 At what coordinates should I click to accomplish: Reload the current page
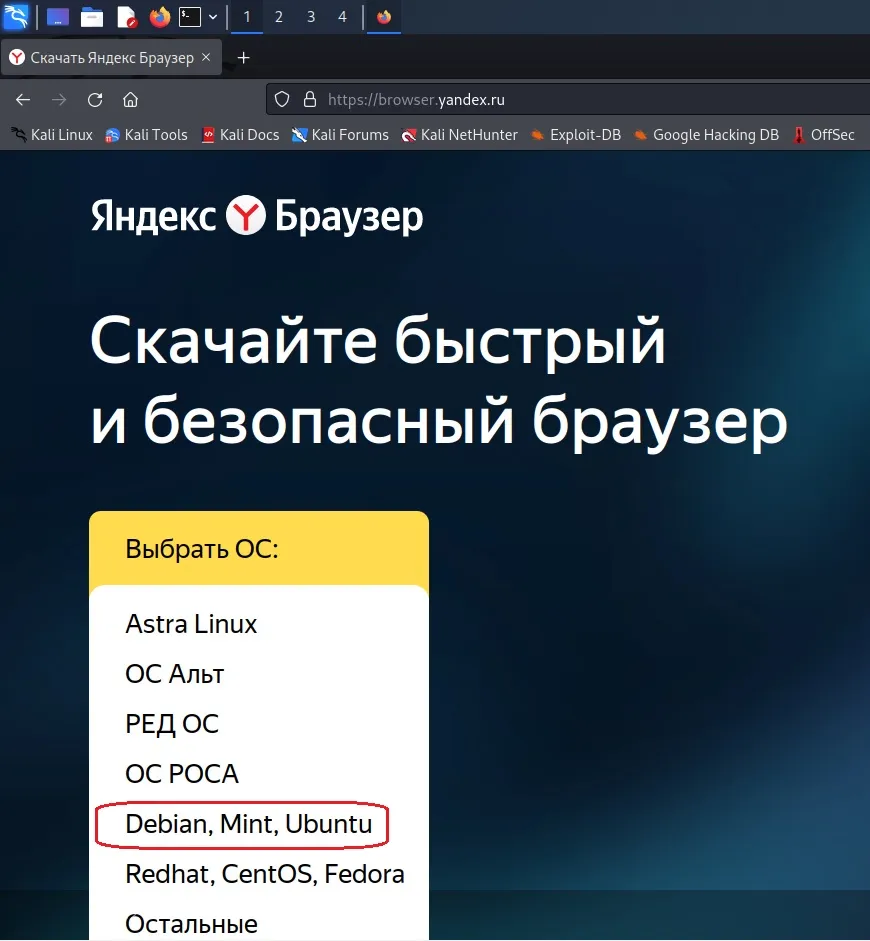[x=95, y=100]
